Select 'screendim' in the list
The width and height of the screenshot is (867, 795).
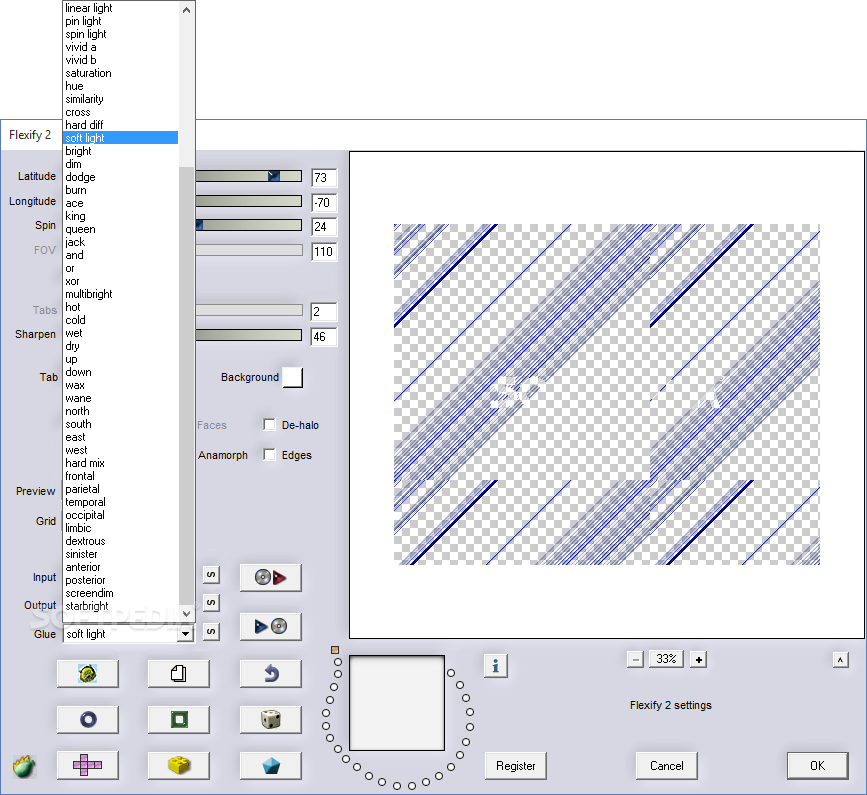(x=121, y=593)
